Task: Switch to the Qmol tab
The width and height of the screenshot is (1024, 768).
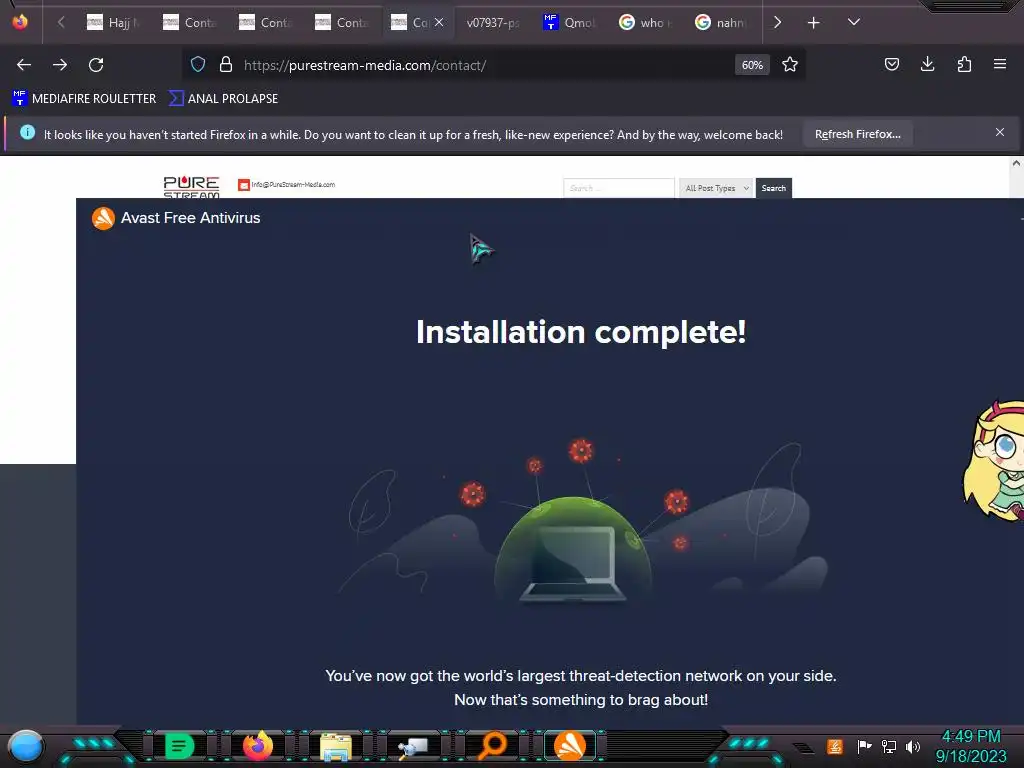Action: [x=569, y=23]
